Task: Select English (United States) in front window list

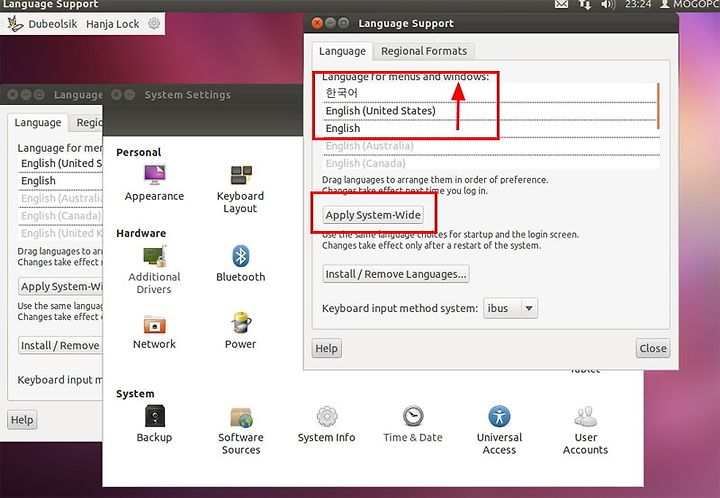Action: click(489, 111)
